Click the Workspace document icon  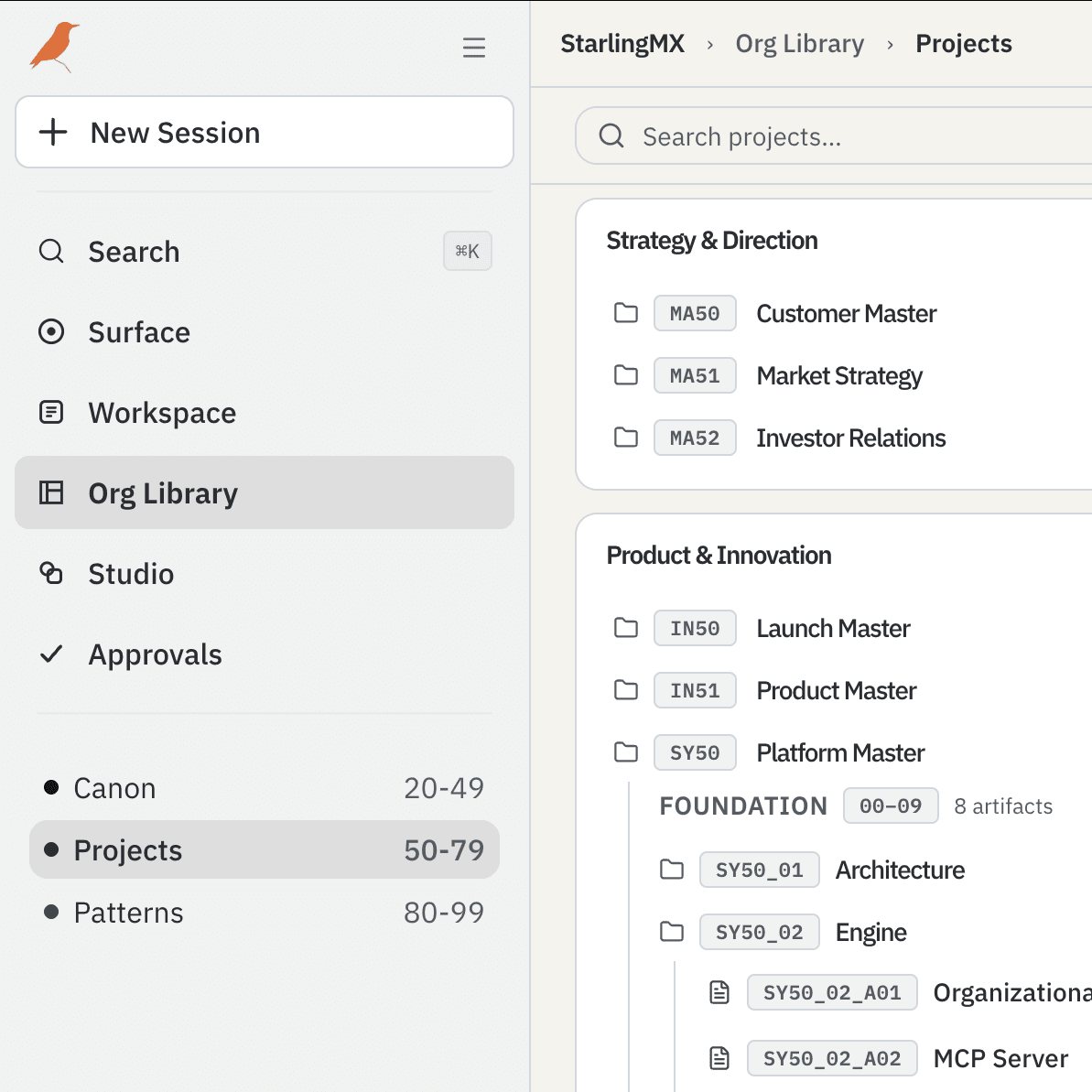click(x=51, y=412)
